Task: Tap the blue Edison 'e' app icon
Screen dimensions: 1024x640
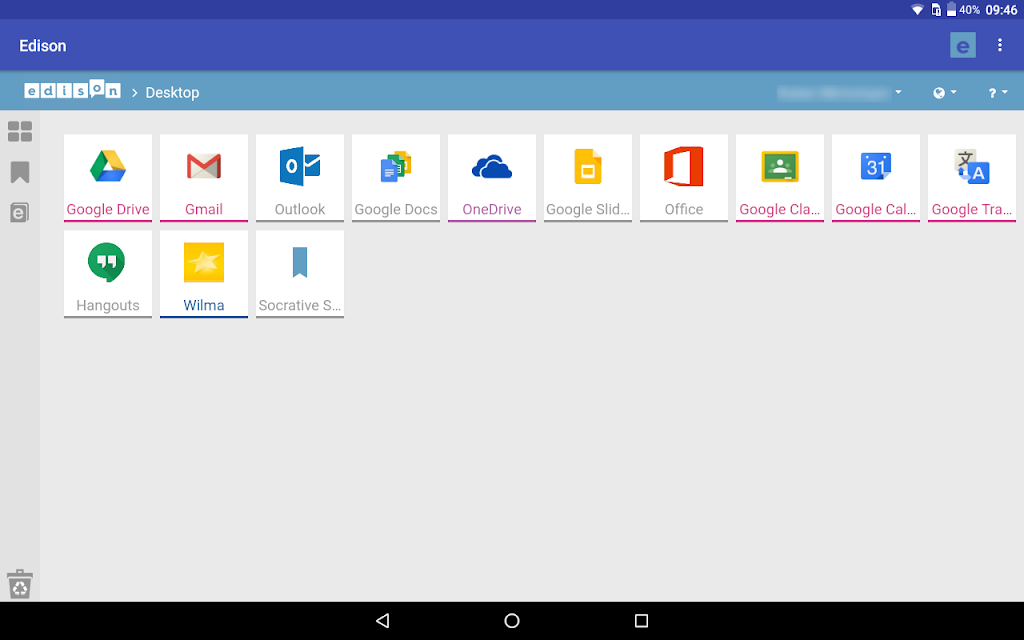Action: 963,45
